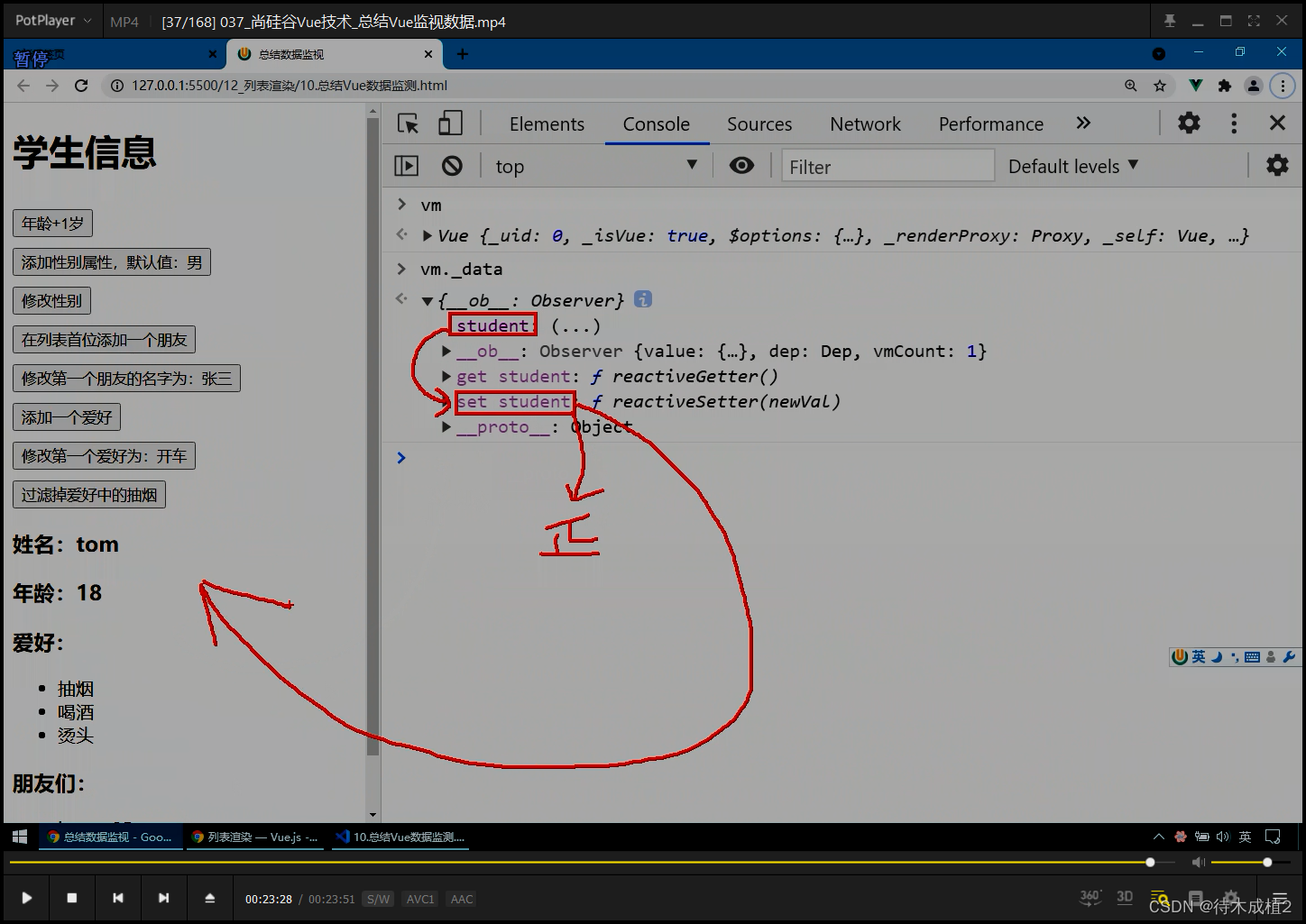Click the page vertical scrollbar
Image resolution: width=1306 pixels, height=924 pixels.
pyautogui.click(x=372, y=437)
